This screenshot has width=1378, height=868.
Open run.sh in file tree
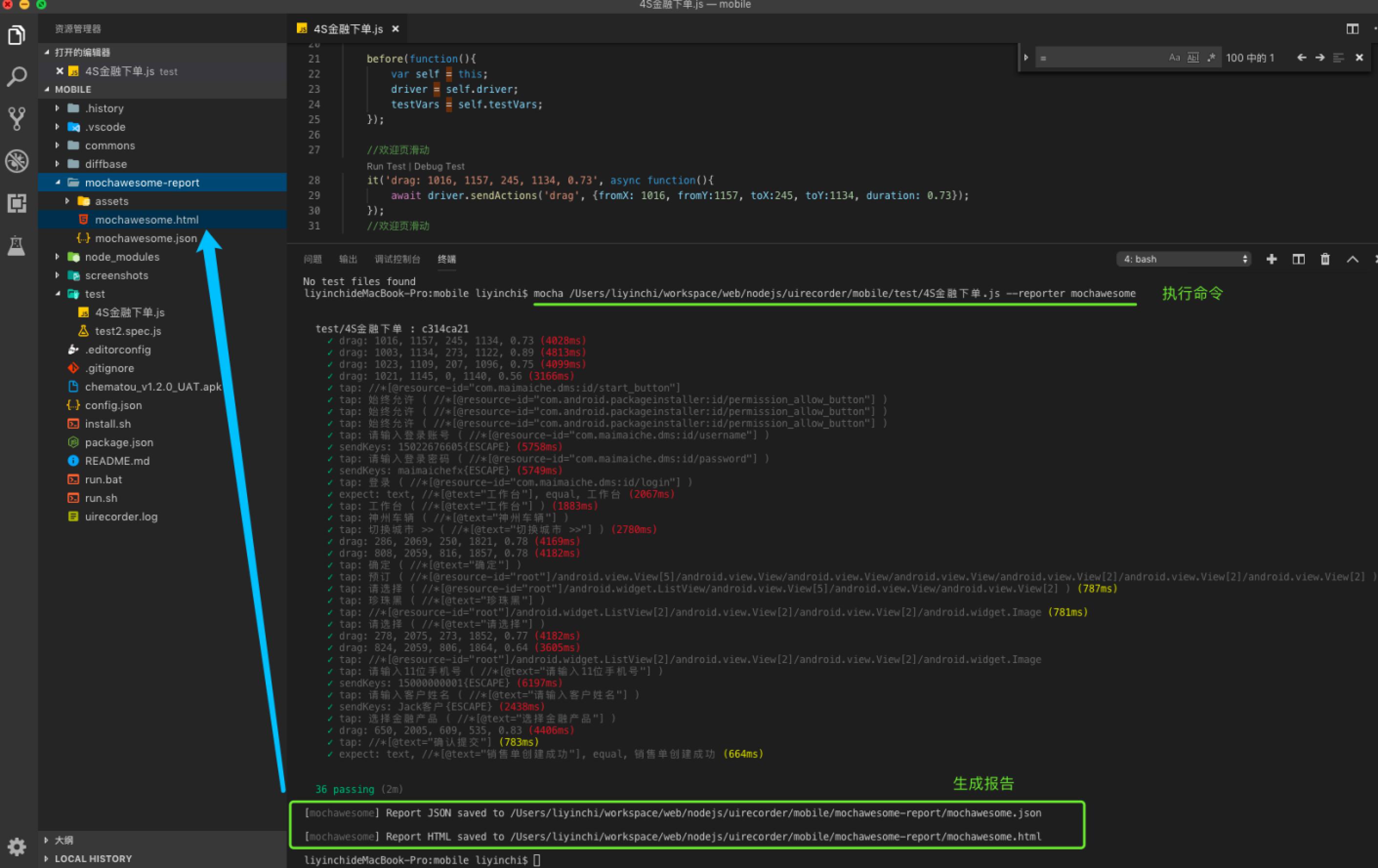163,498
